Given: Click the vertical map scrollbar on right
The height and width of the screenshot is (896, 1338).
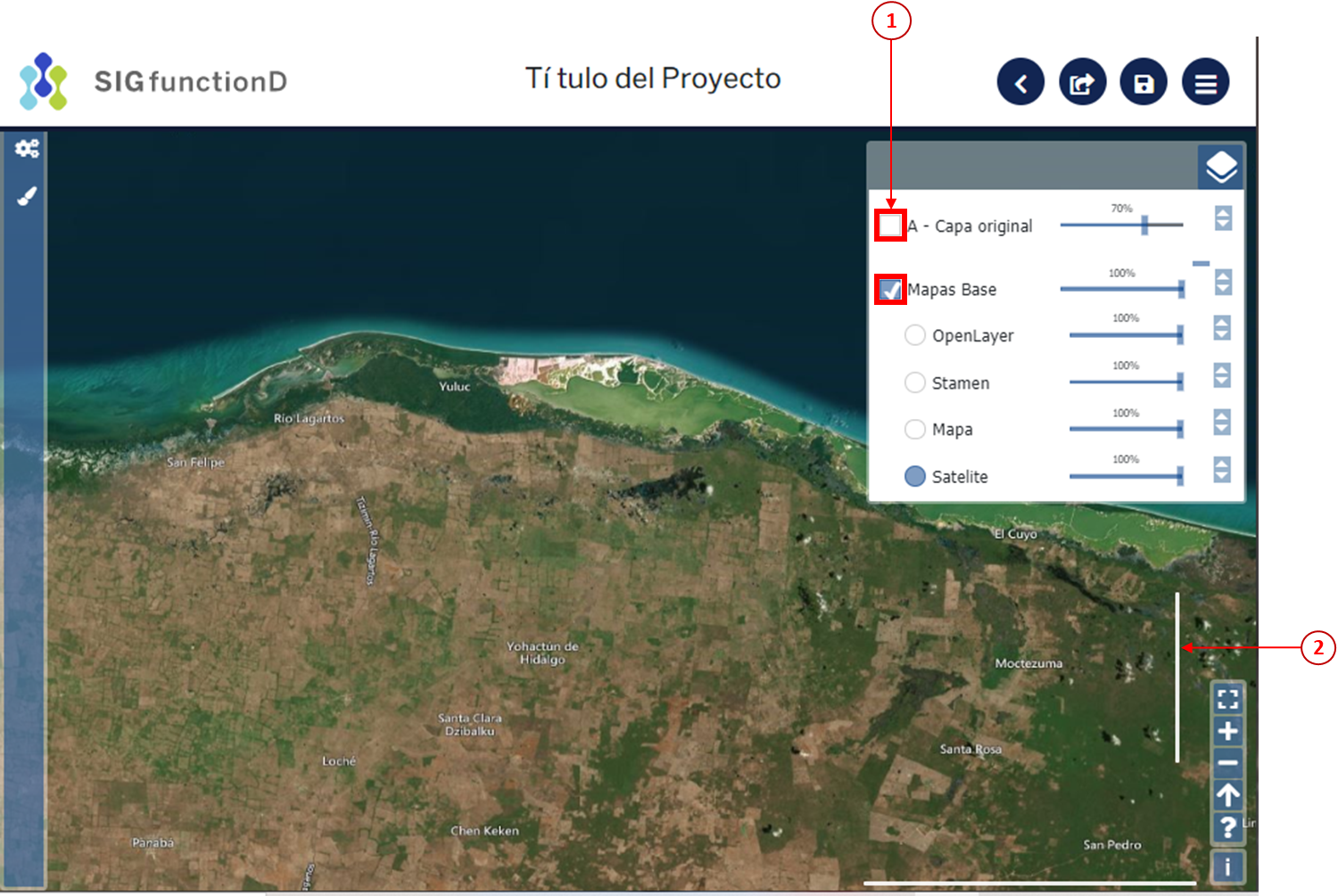Looking at the screenshot, I should (x=1177, y=678).
